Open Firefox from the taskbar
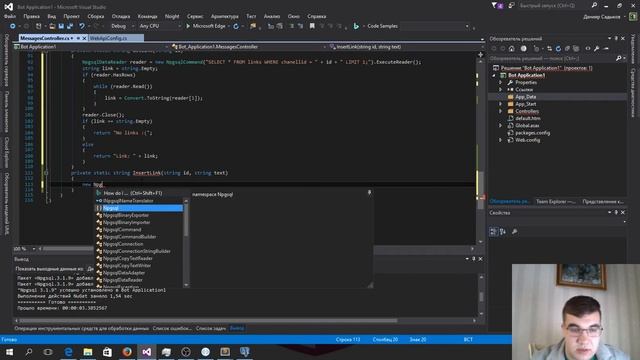The width and height of the screenshot is (640, 360). click(127, 352)
